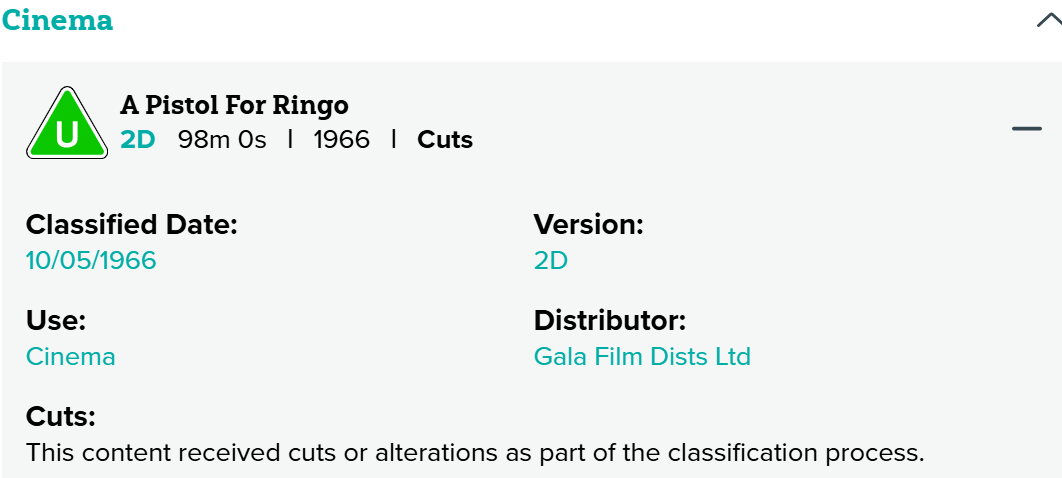Click the white U letter inside the triangle
The width and height of the screenshot is (1062, 478).
click(66, 135)
